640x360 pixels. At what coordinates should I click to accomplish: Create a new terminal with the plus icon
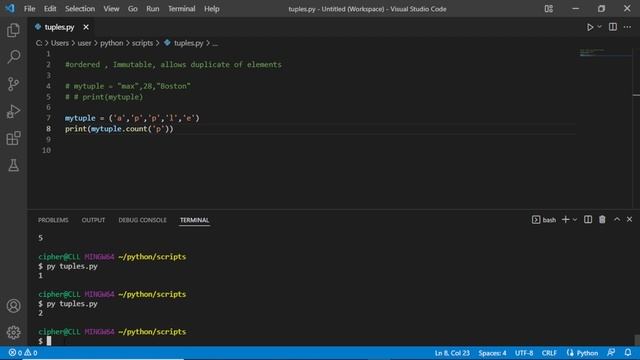[565, 220]
